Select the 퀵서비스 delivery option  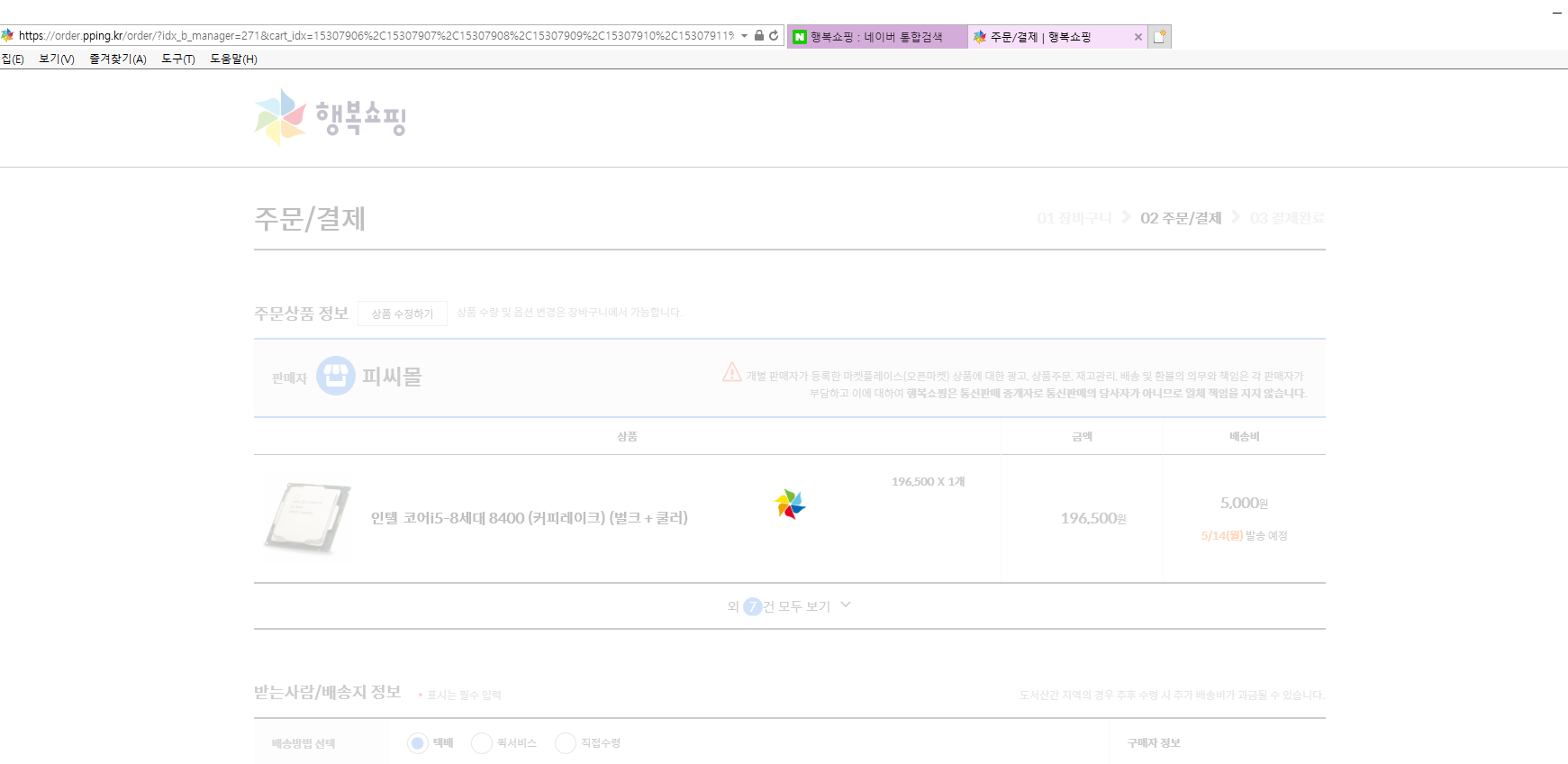click(482, 743)
